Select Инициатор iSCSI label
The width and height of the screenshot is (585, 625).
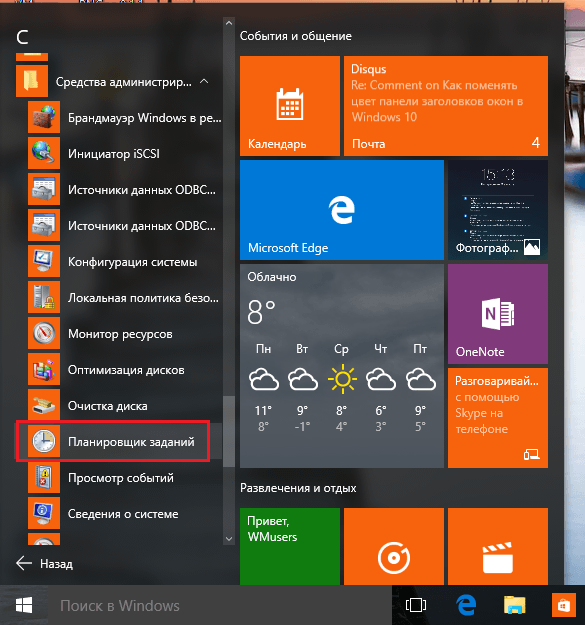[114, 154]
